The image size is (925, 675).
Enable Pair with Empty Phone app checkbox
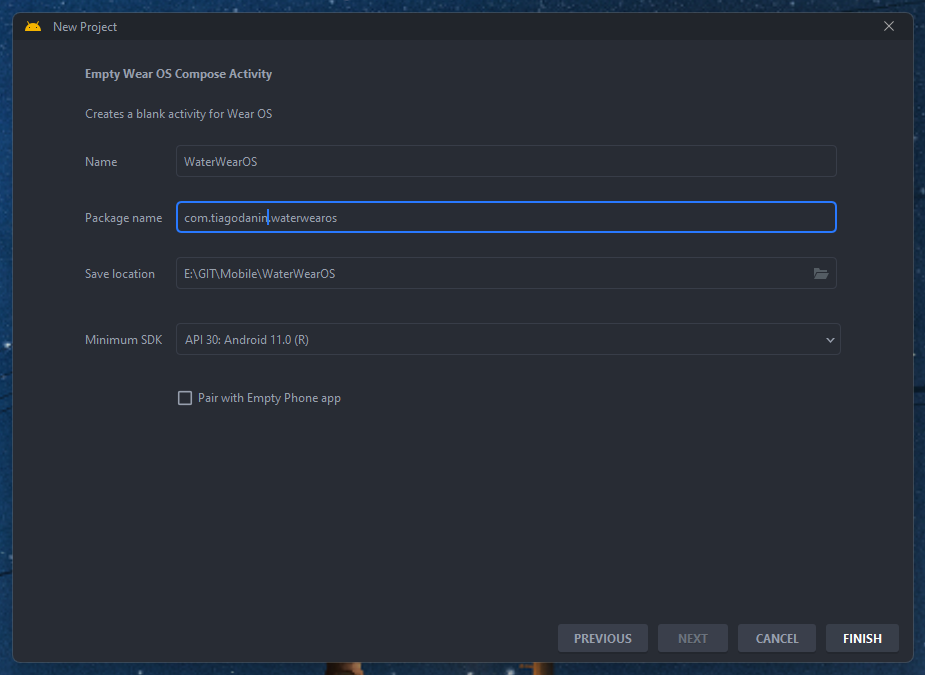click(x=185, y=398)
